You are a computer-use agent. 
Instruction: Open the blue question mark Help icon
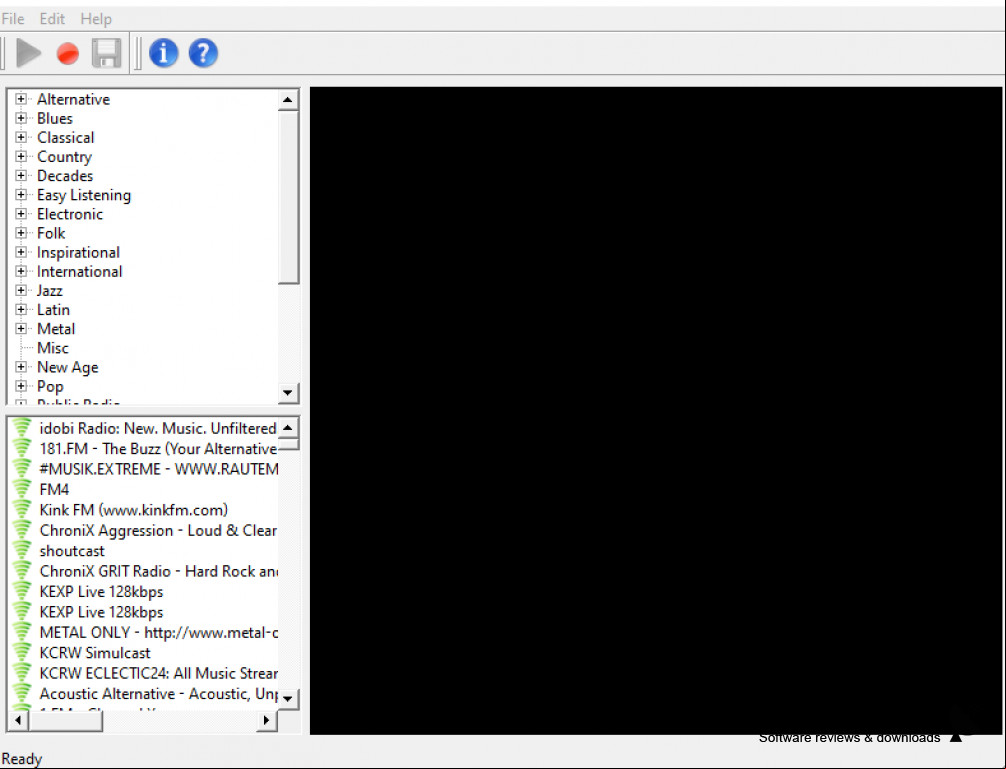[203, 53]
